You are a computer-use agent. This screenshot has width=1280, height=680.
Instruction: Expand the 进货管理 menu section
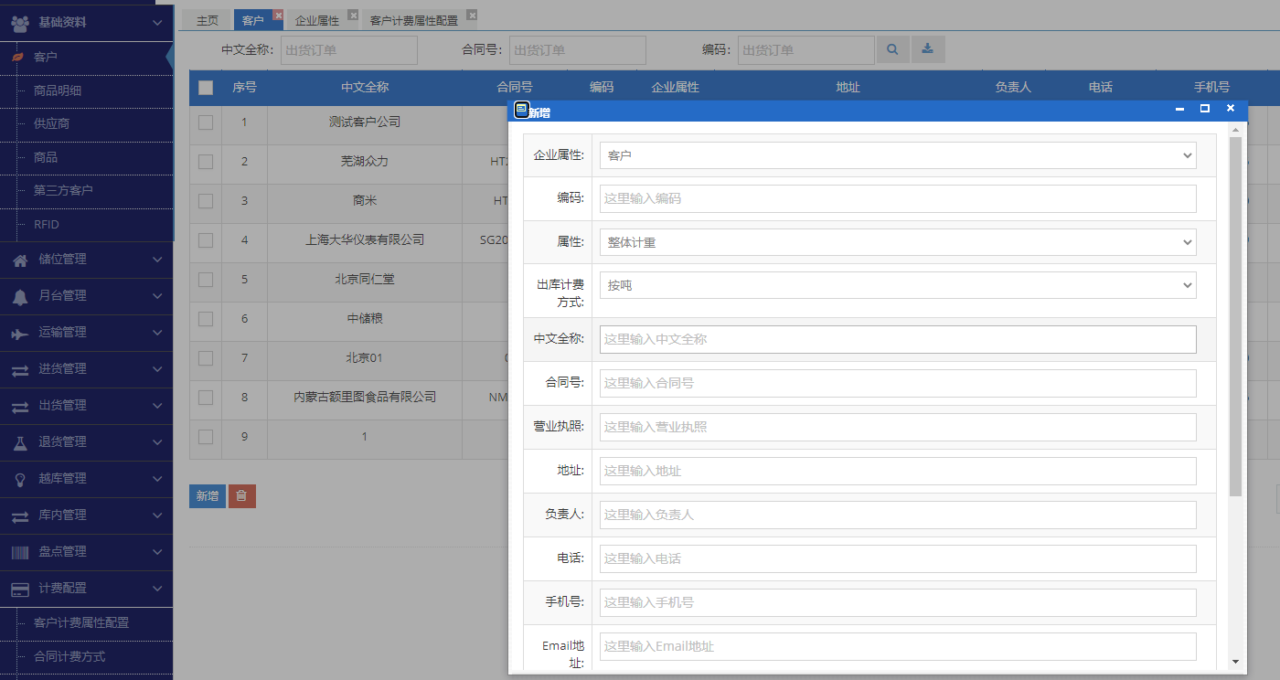157,369
